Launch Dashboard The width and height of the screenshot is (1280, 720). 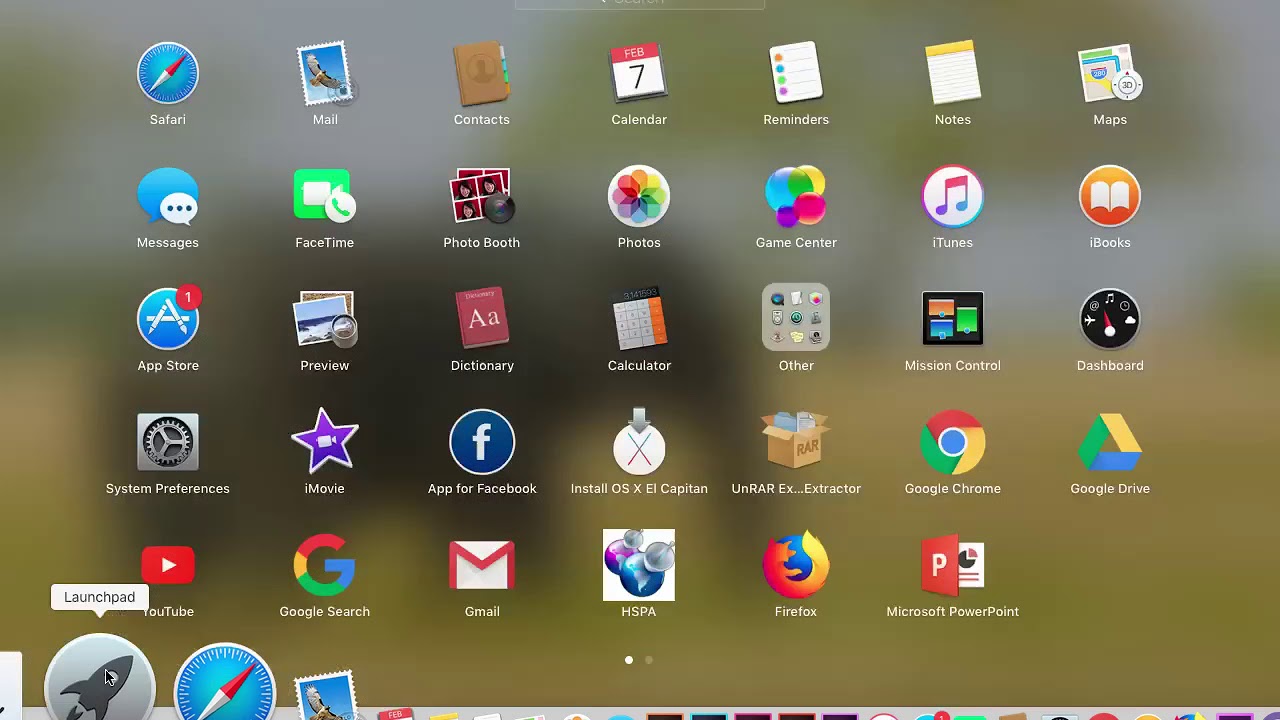[x=1110, y=320]
